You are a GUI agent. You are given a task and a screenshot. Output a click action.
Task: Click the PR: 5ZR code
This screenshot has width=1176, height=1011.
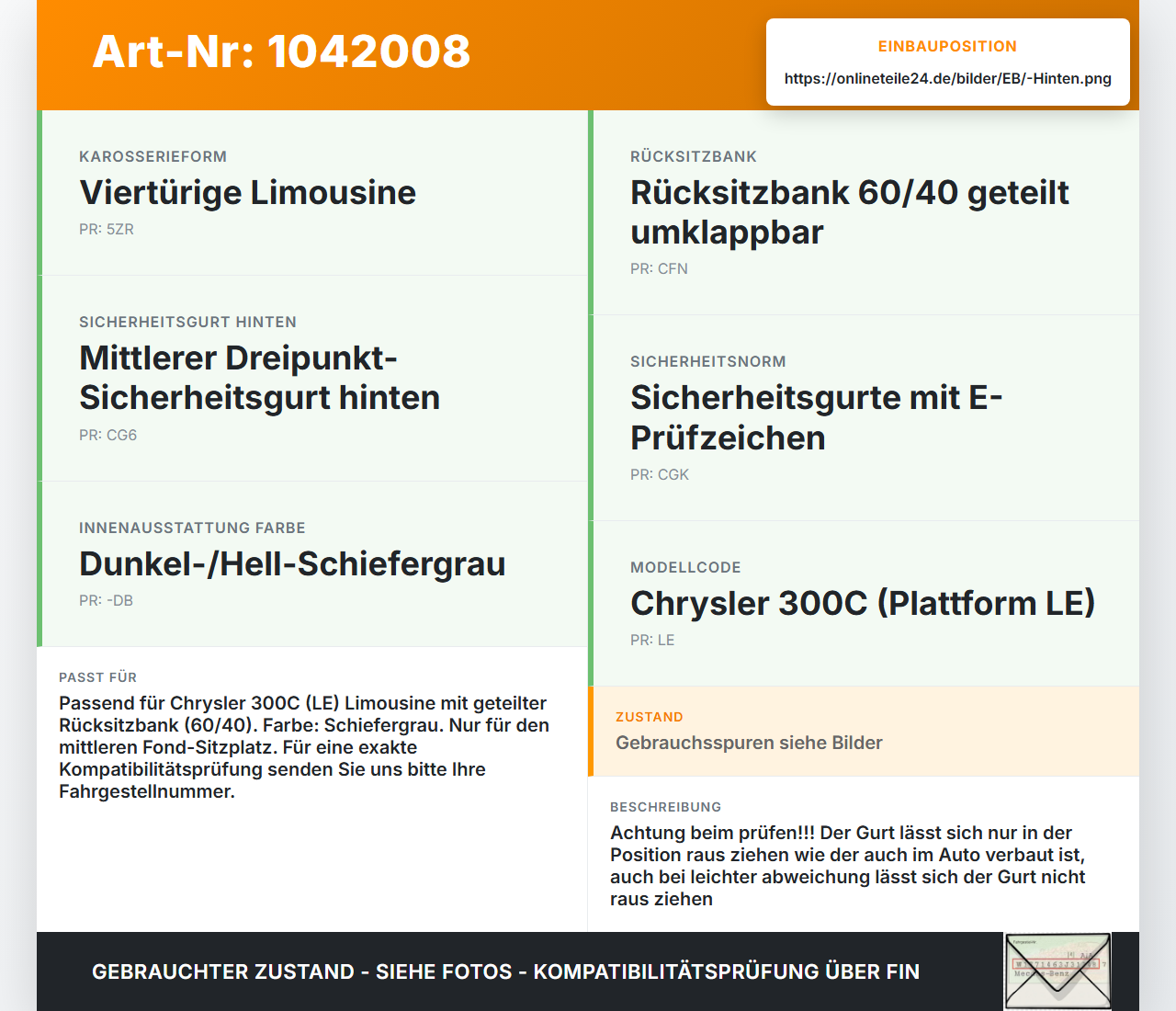tap(107, 230)
